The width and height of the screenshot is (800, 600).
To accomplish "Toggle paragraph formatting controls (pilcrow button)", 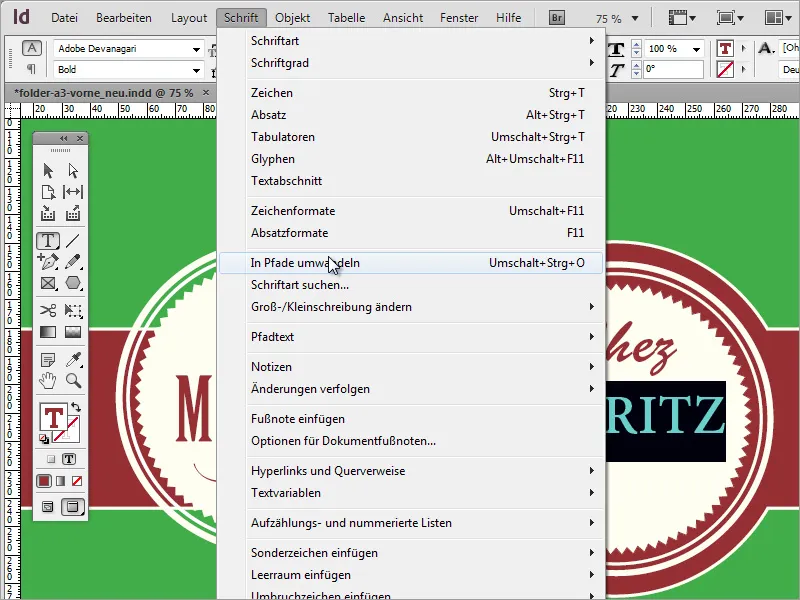I will (x=32, y=69).
